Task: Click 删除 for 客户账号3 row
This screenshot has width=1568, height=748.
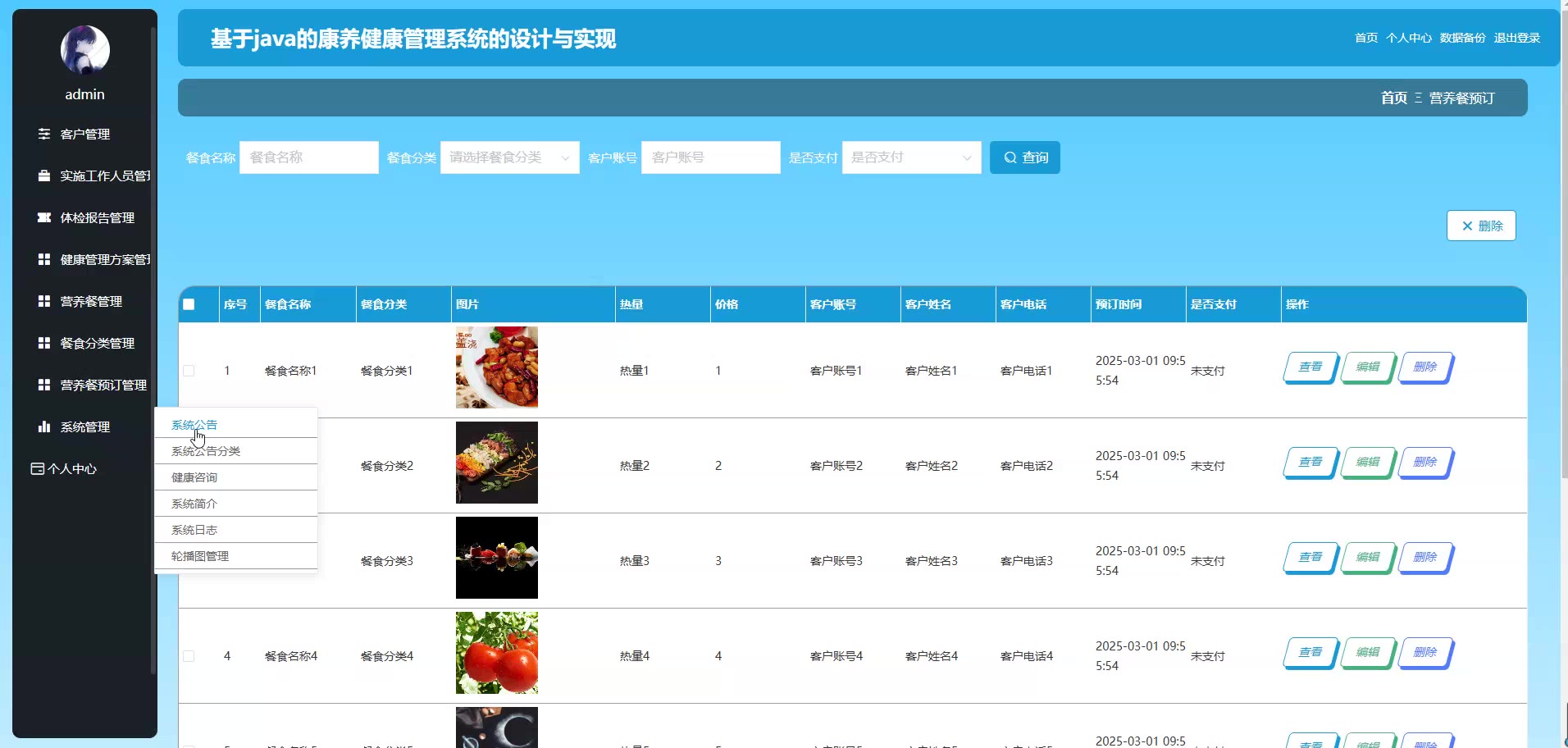Action: click(1425, 558)
